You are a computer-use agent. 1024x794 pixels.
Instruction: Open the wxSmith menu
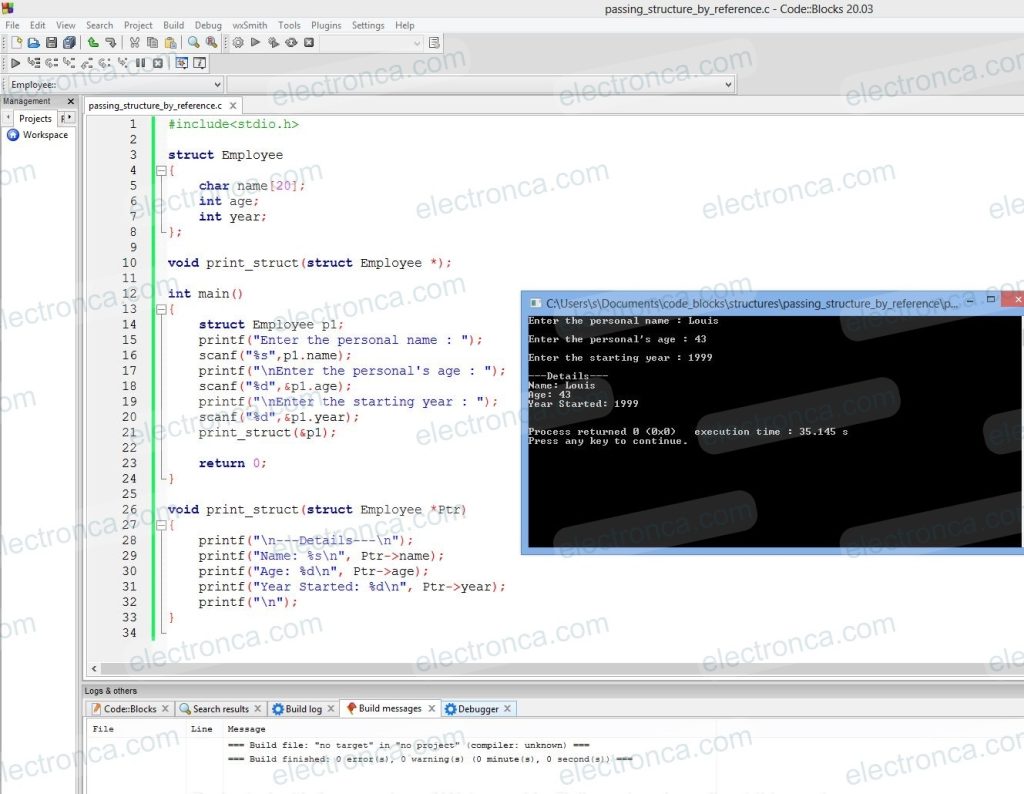click(249, 25)
